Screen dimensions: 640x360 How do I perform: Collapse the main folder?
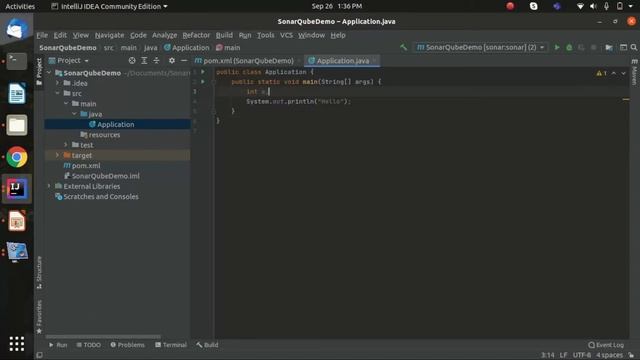point(66,104)
